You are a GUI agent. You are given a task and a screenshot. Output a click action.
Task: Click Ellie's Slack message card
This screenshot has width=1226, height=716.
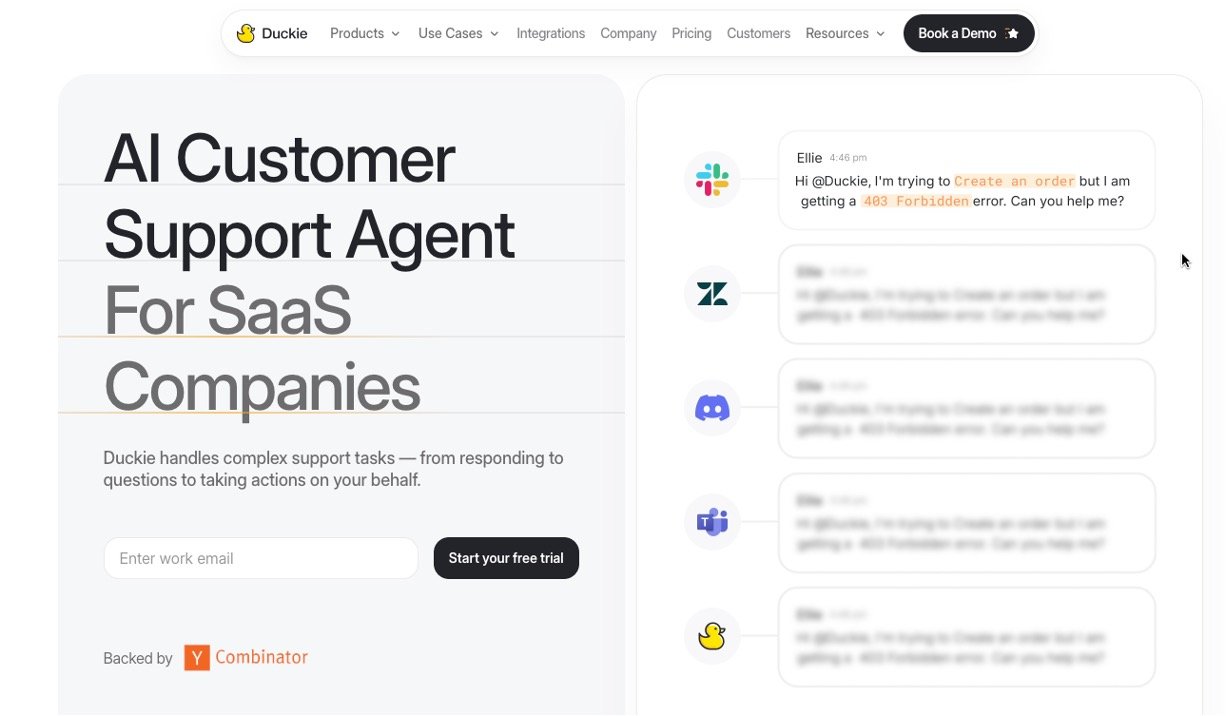click(x=966, y=180)
